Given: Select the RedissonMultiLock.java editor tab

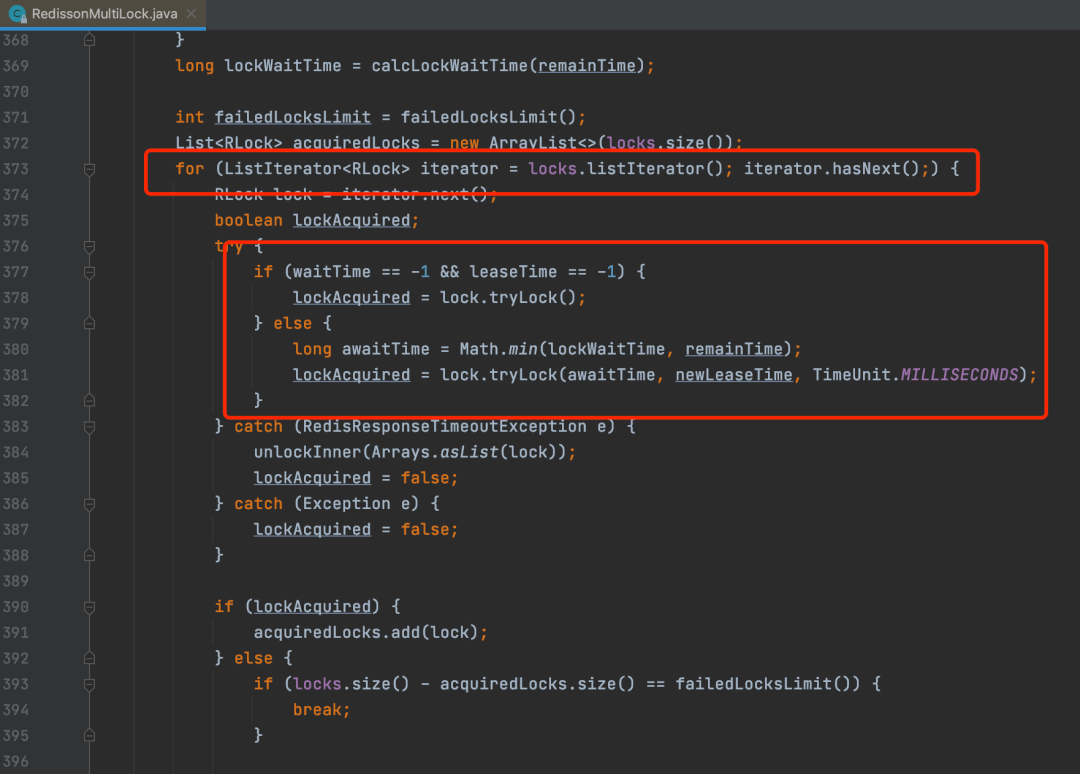Looking at the screenshot, I should click(x=103, y=14).
